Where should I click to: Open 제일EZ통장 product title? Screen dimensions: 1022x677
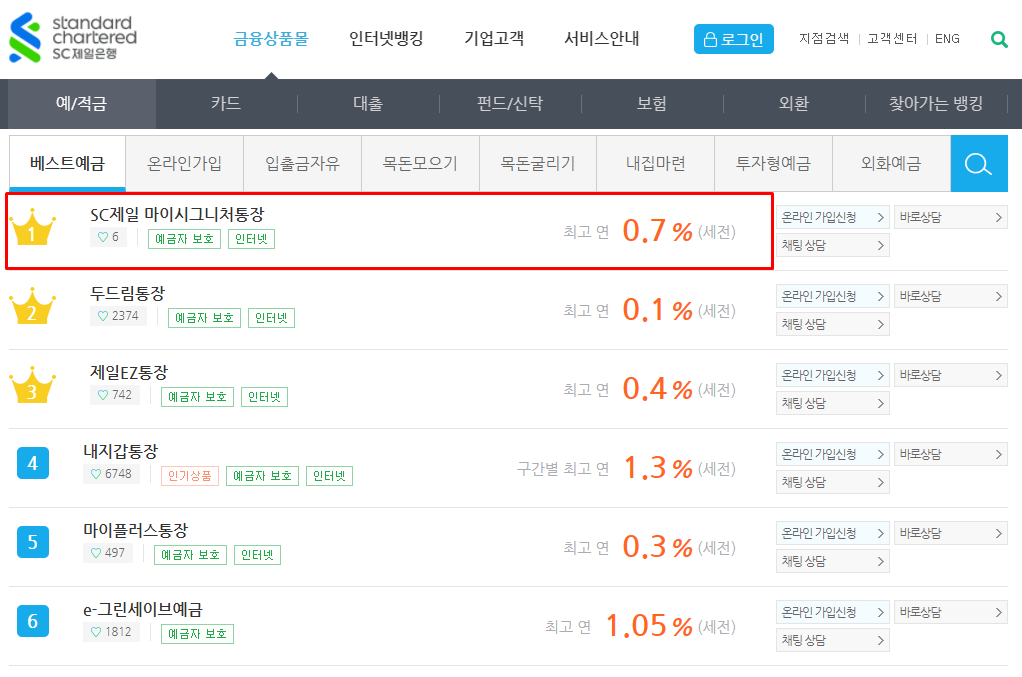click(129, 372)
